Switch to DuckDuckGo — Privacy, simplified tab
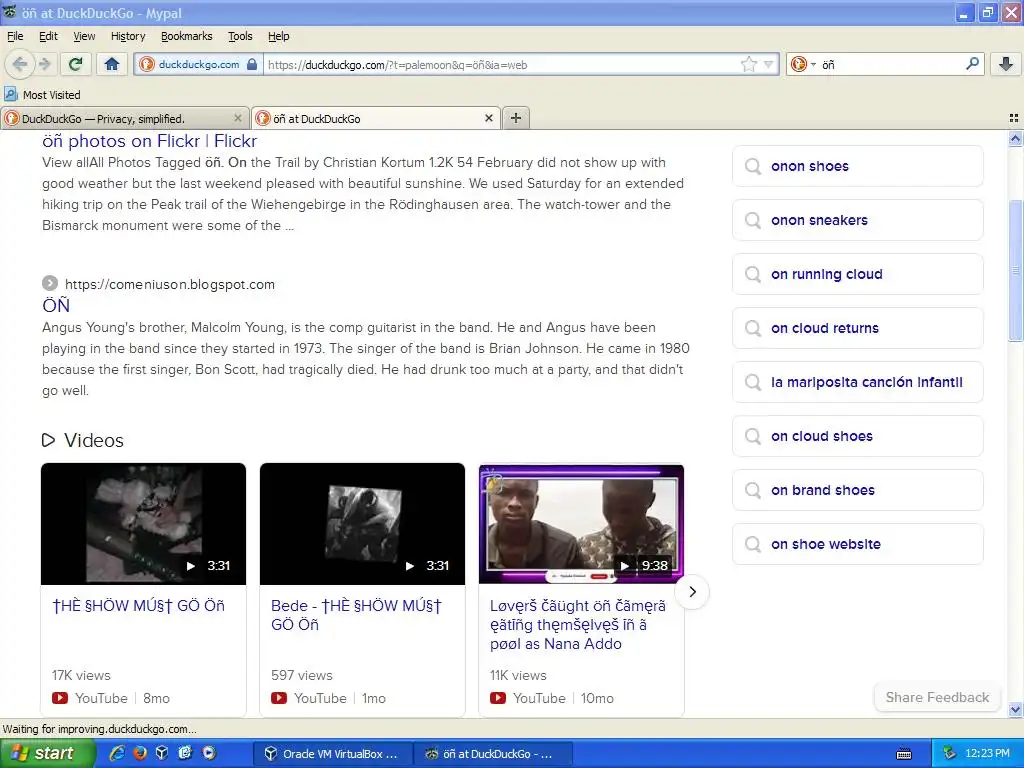Viewport: 1024px width, 768px height. [124, 118]
